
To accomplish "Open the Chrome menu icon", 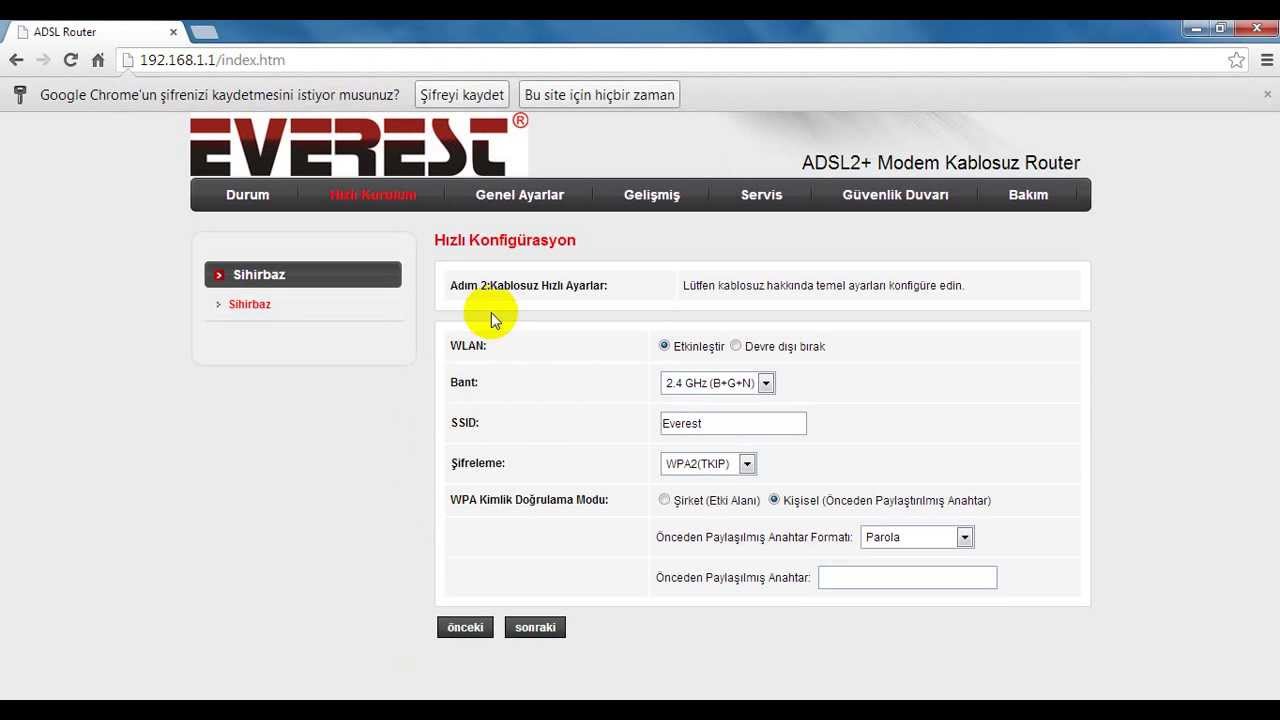I will point(1267,60).
